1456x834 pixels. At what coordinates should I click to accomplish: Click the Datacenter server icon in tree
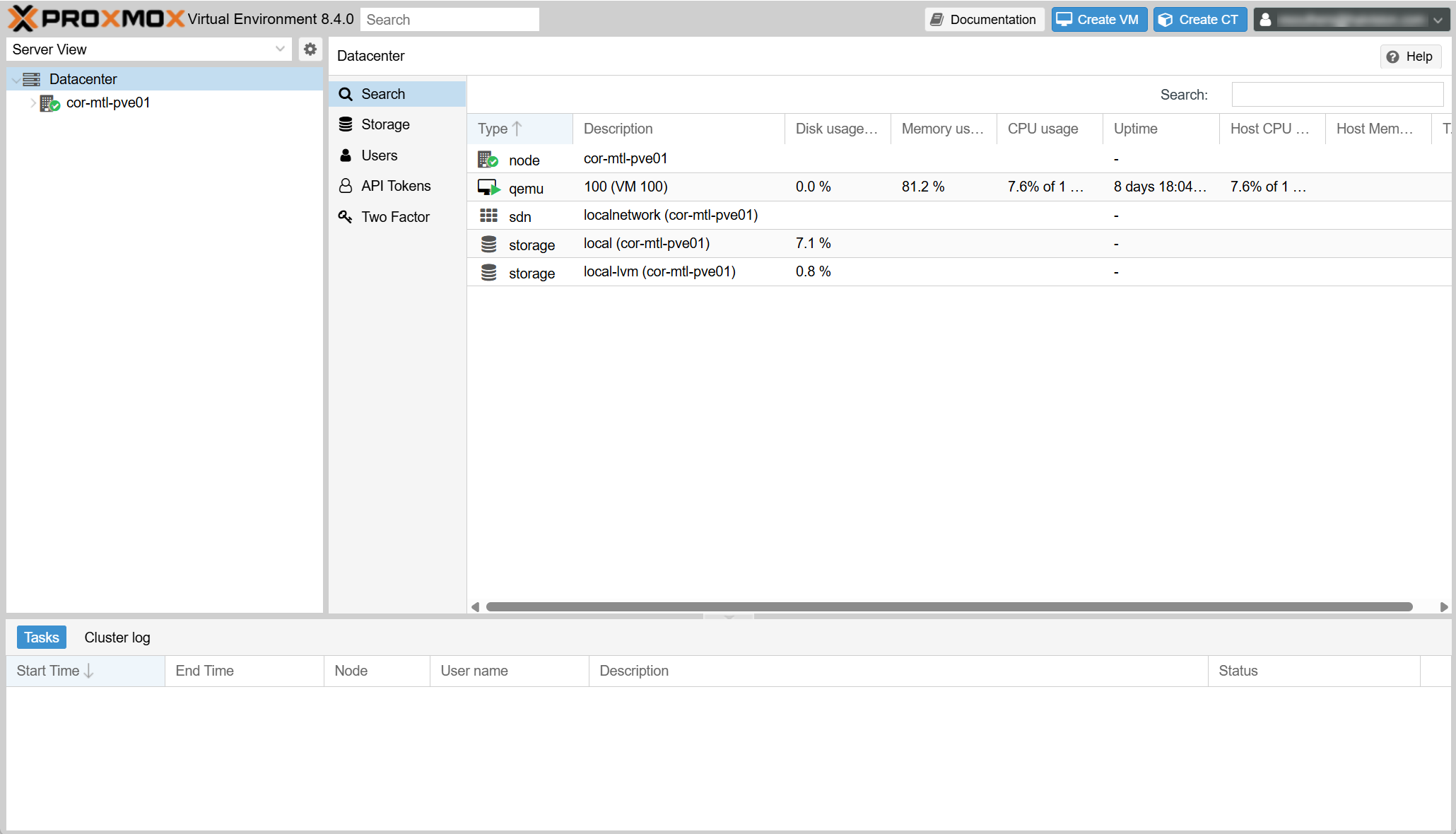point(32,79)
